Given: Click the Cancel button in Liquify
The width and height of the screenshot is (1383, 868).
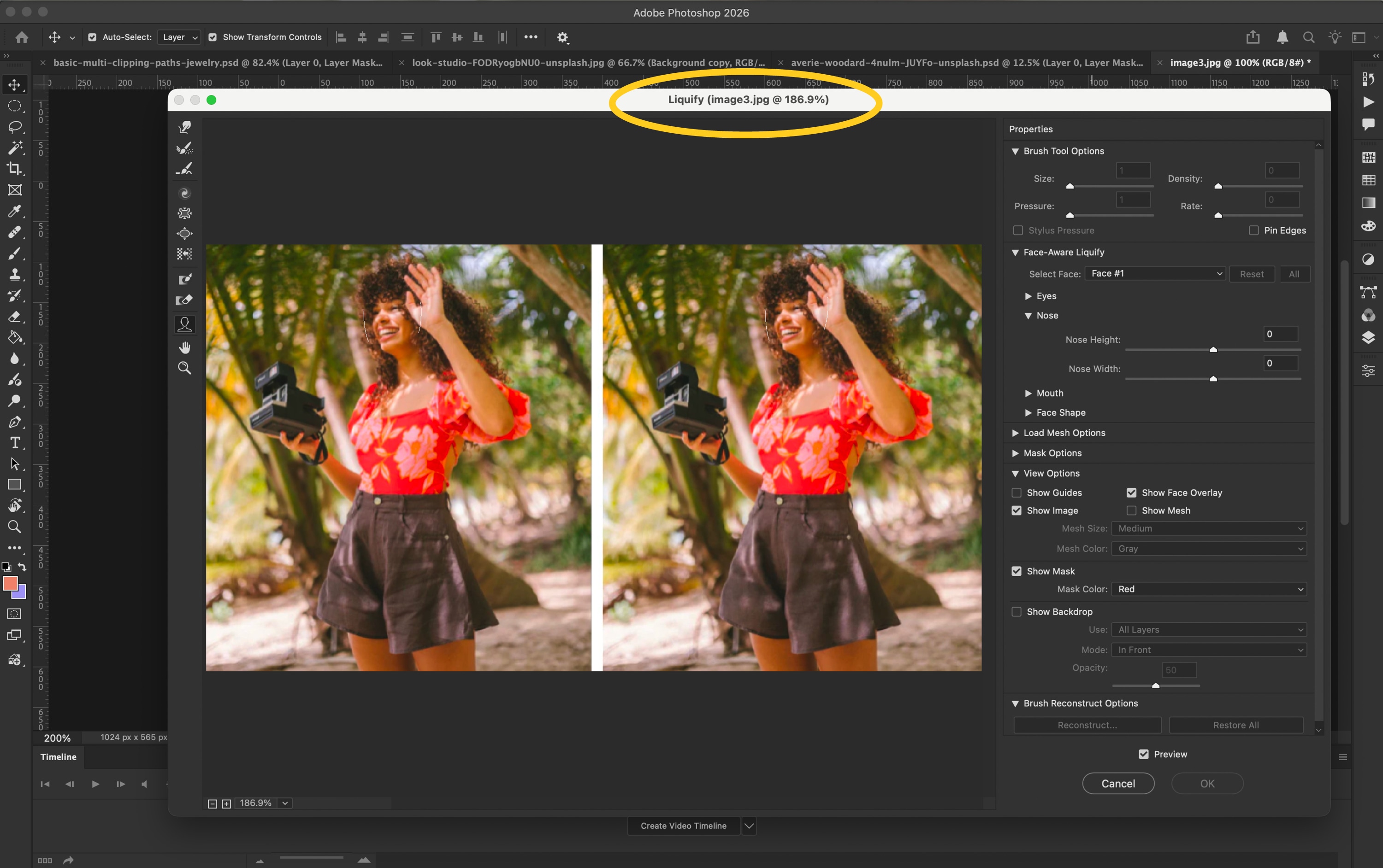Looking at the screenshot, I should coord(1118,784).
